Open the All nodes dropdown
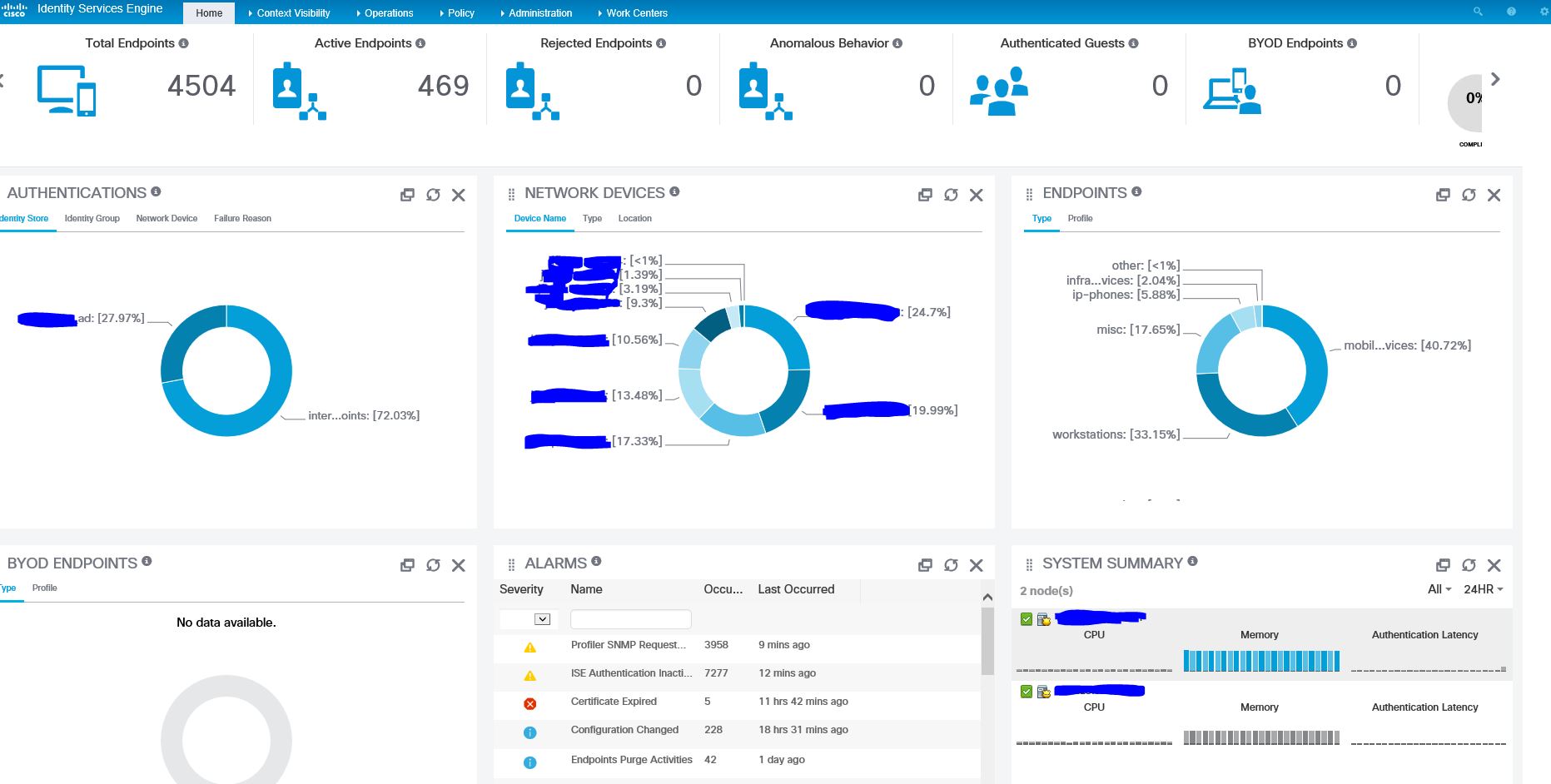 pos(1439,589)
